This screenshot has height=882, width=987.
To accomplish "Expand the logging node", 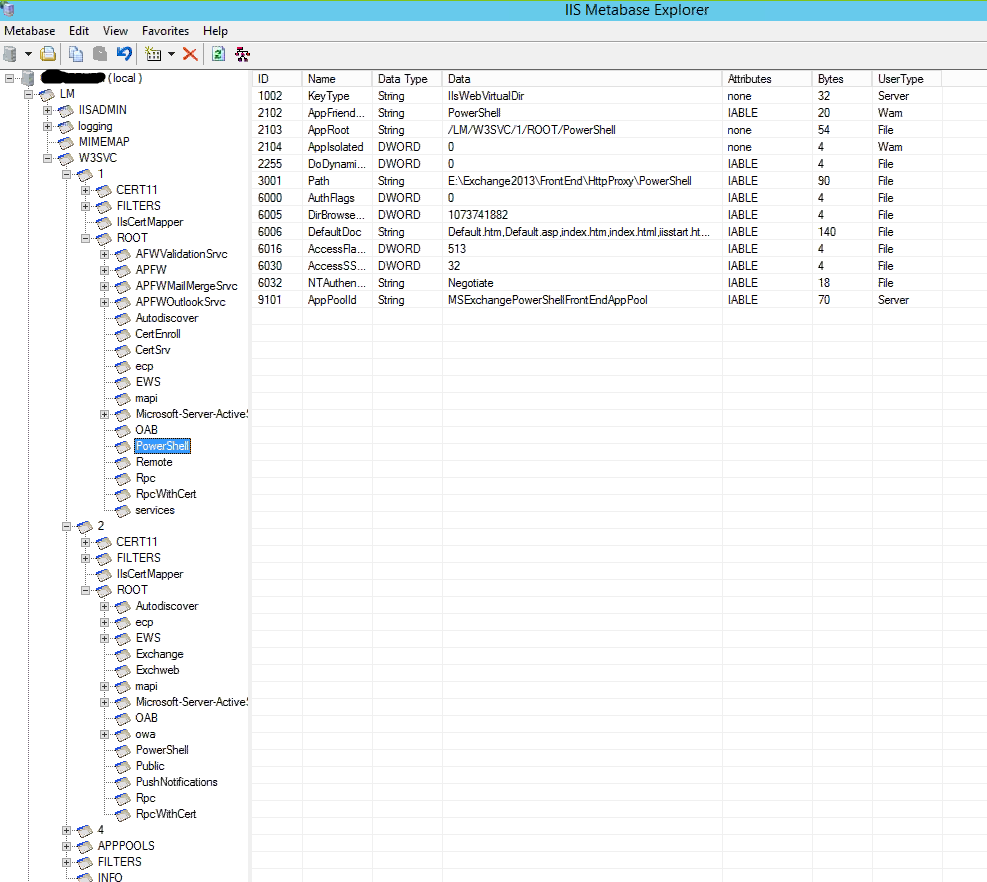I will (47, 127).
